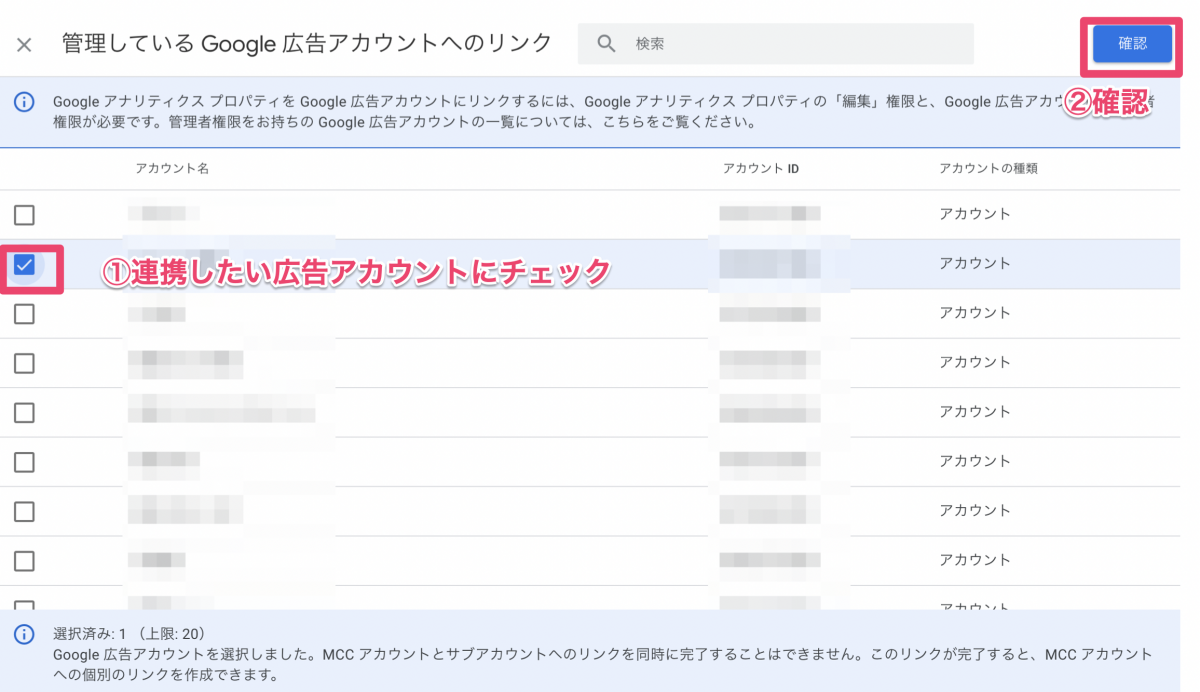Check the seventh account row checkbox
The width and height of the screenshot is (1200, 692).
(24, 511)
